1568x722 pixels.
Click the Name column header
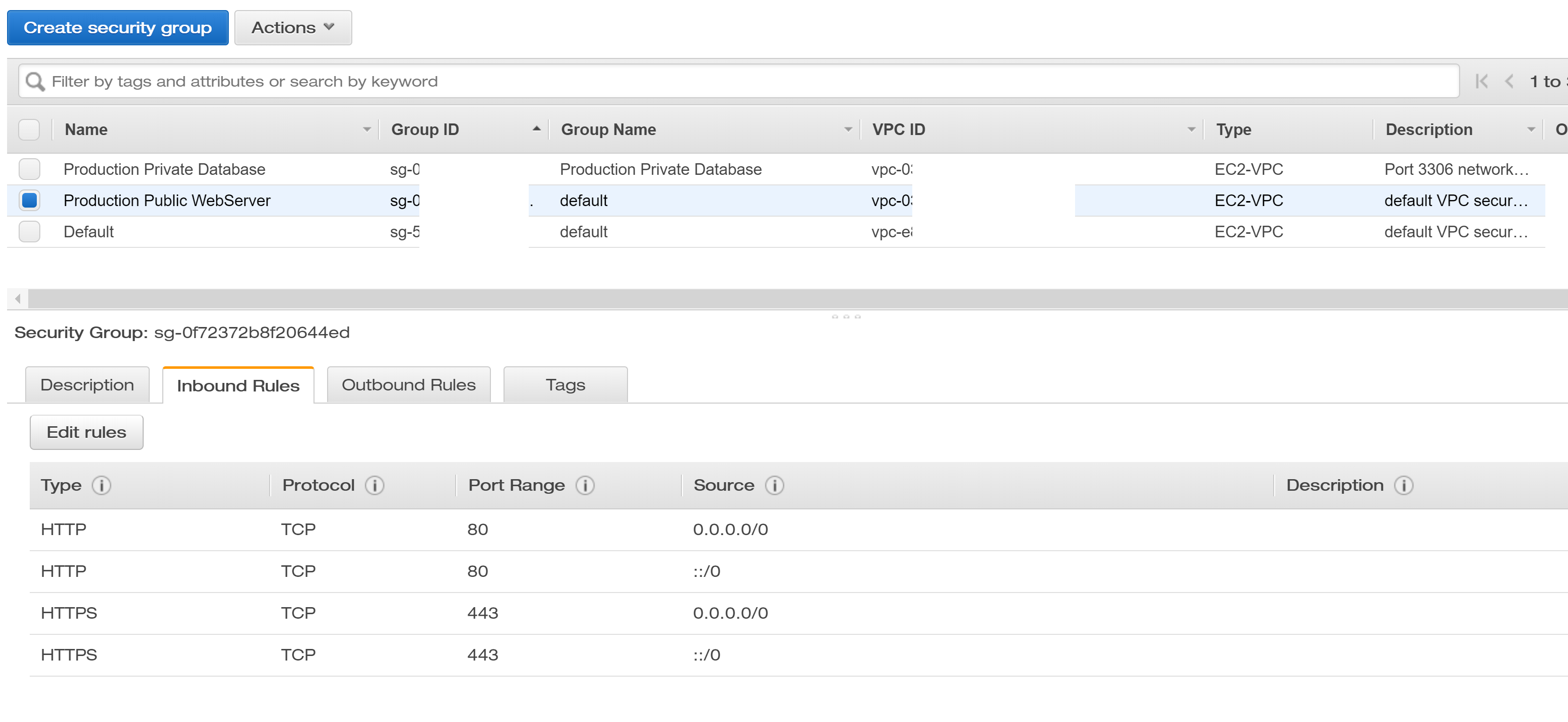click(x=86, y=129)
